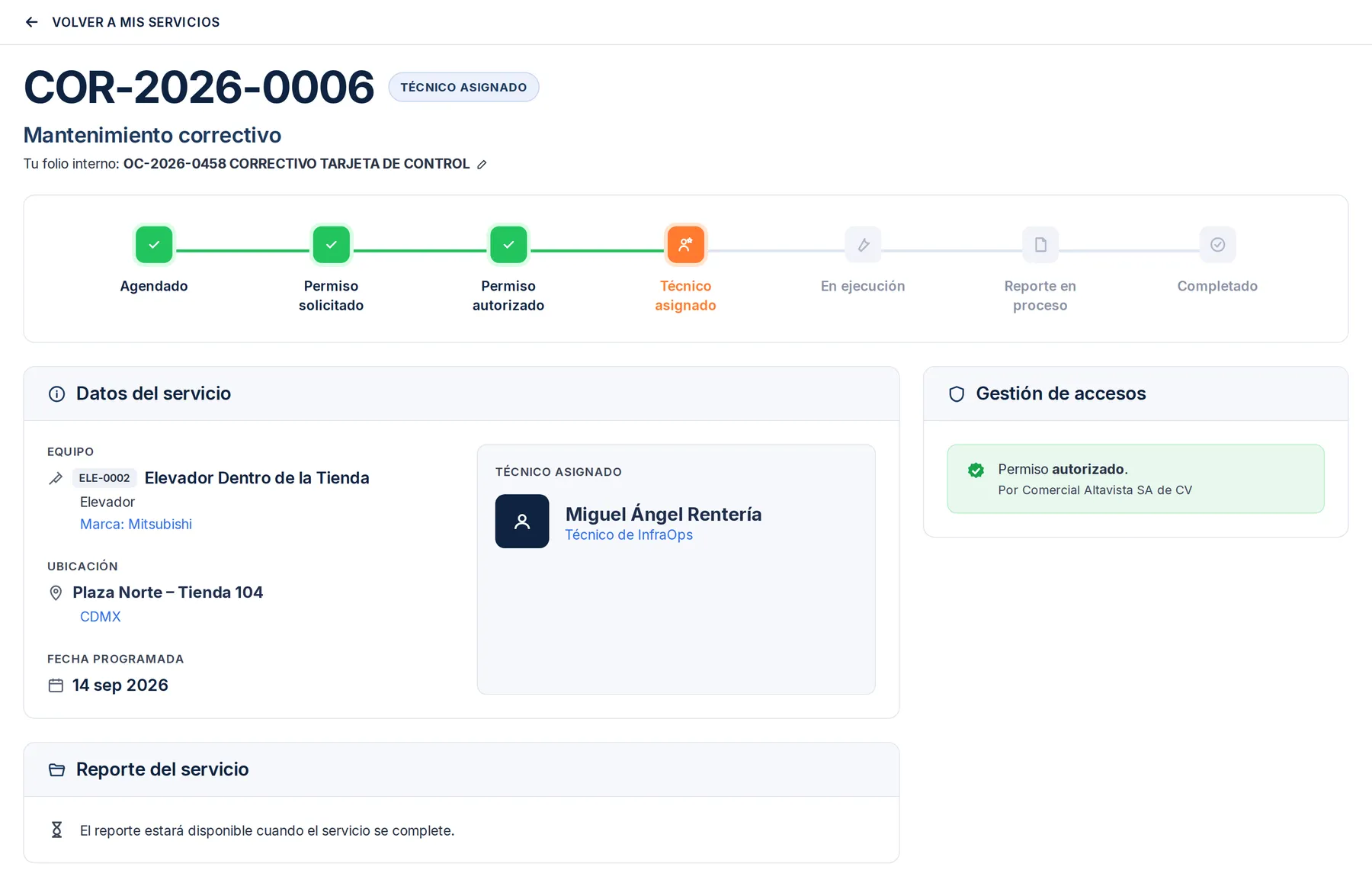The width and height of the screenshot is (1372, 870).
Task: Select the Permiso solicitado step icon
Action: pyautogui.click(x=332, y=245)
